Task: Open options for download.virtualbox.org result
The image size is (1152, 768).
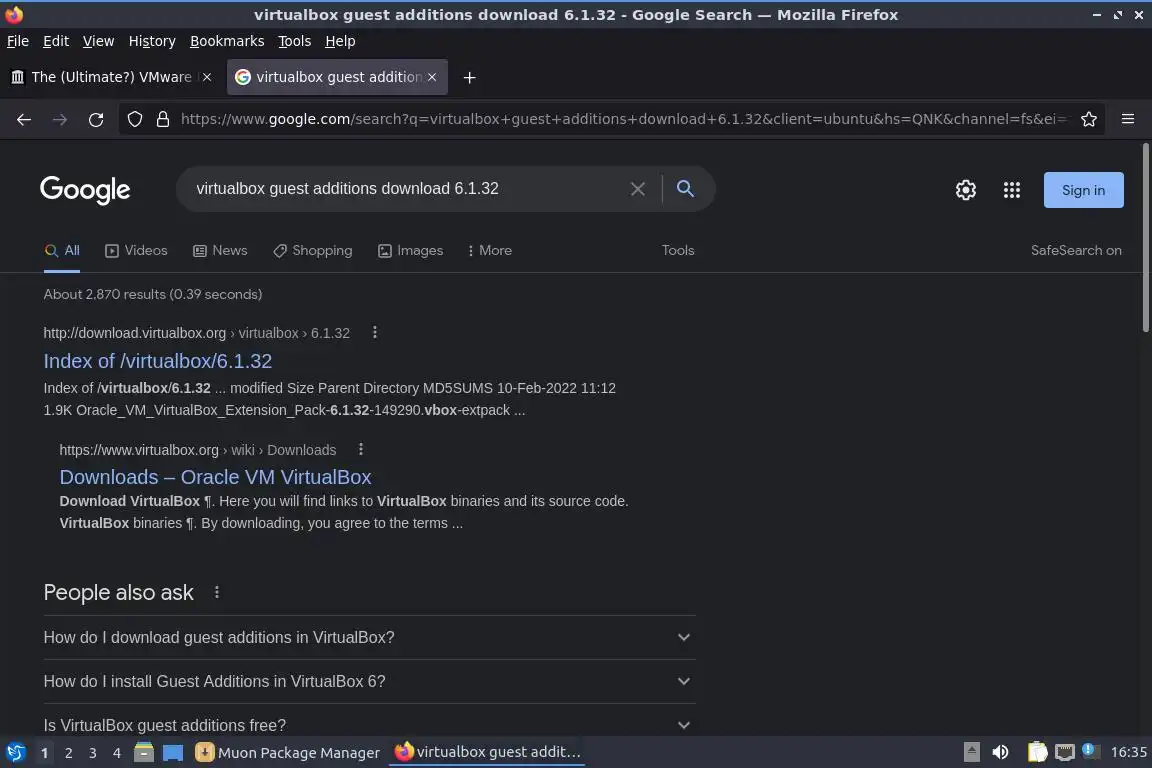Action: click(x=375, y=332)
